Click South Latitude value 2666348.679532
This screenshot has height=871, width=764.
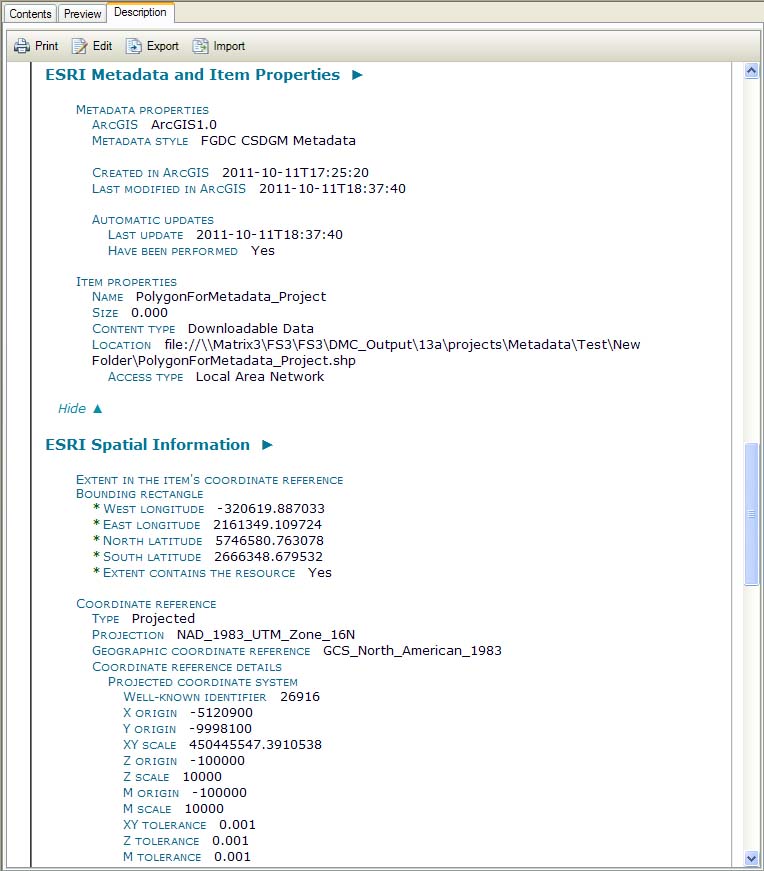268,557
